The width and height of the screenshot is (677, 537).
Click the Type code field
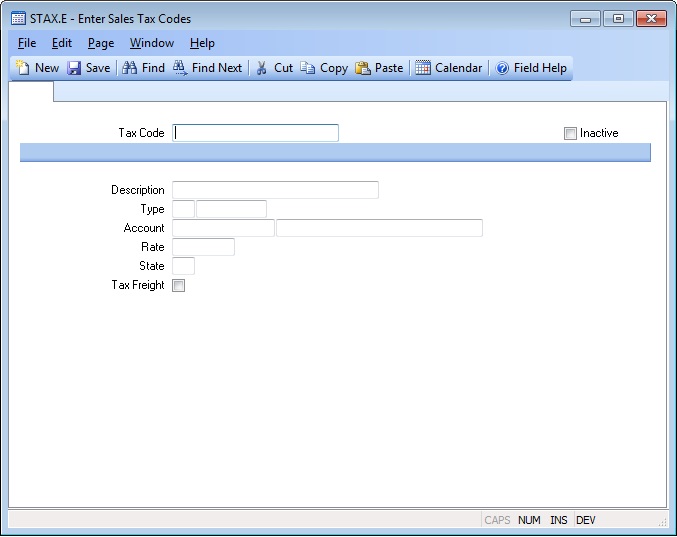[x=183, y=209]
